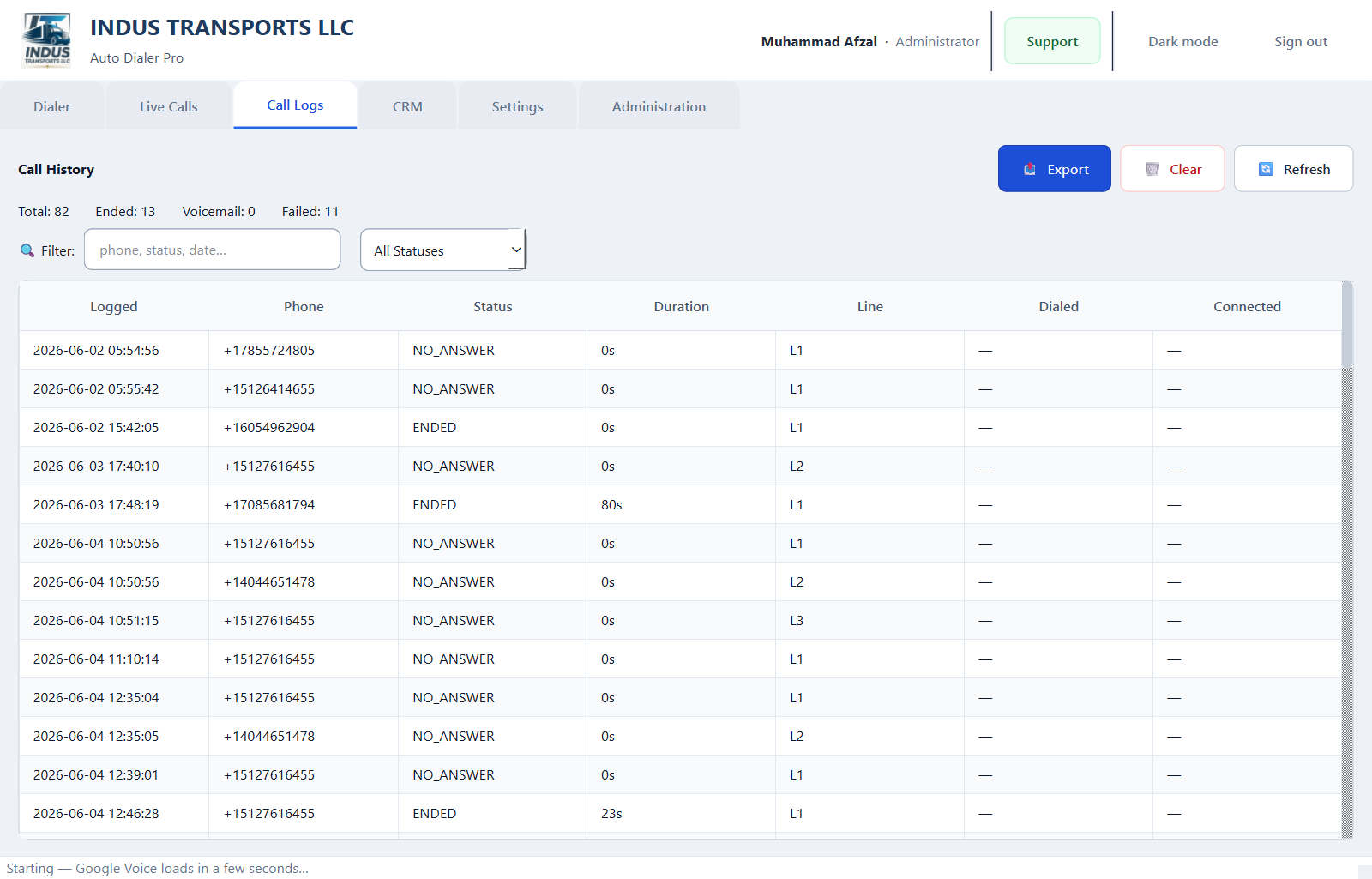This screenshot has height=879, width=1372.
Task: Refresh the call history table
Action: [1293, 169]
